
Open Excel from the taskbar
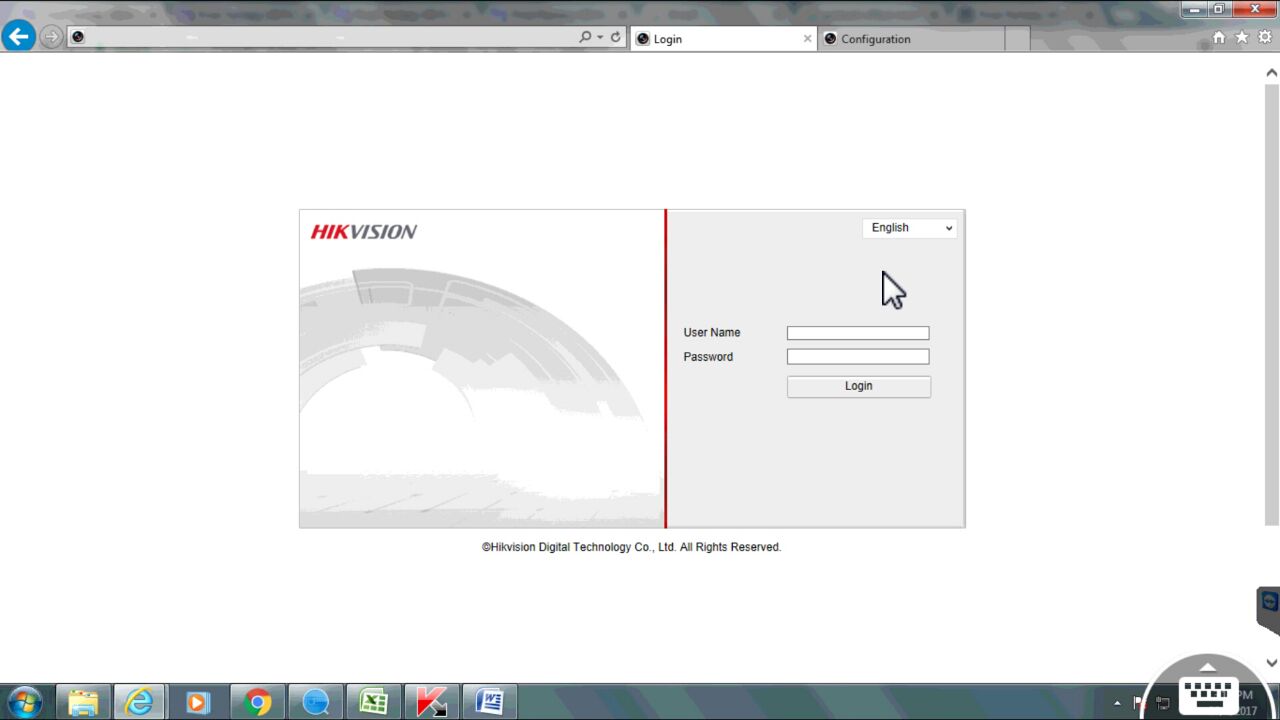pos(373,702)
